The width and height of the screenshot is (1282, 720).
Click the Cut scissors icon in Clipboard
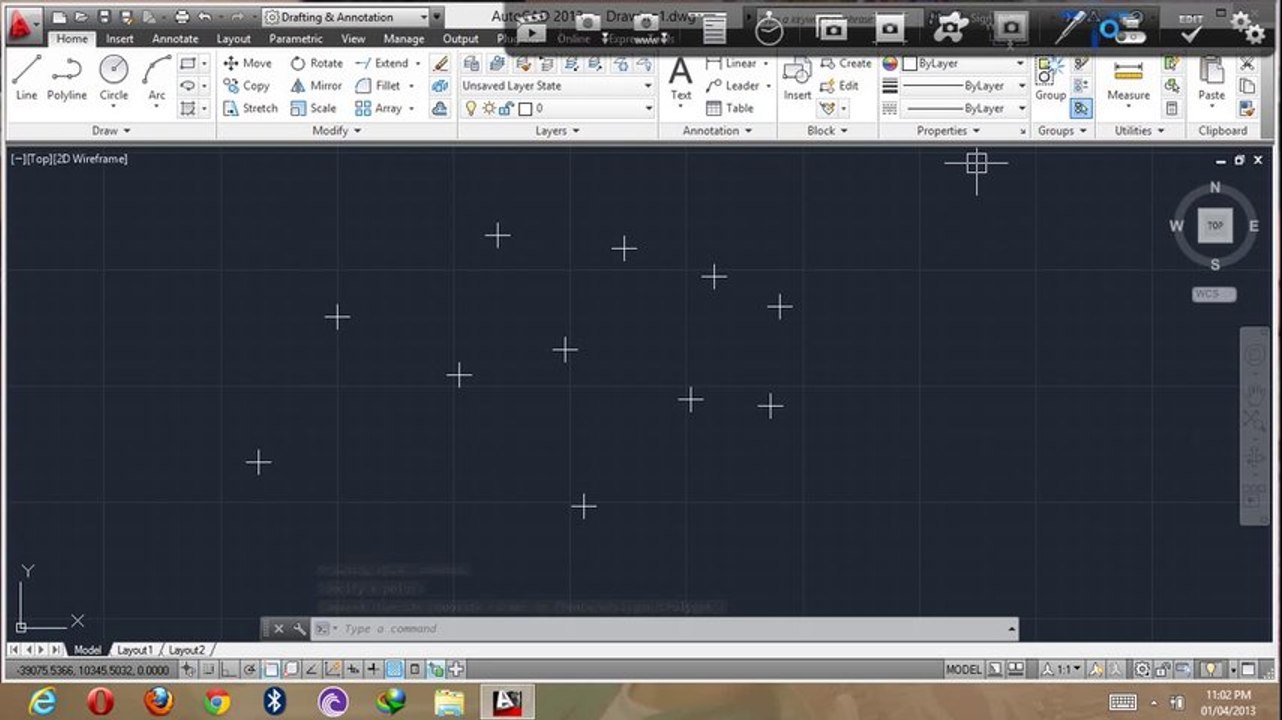click(x=1247, y=63)
